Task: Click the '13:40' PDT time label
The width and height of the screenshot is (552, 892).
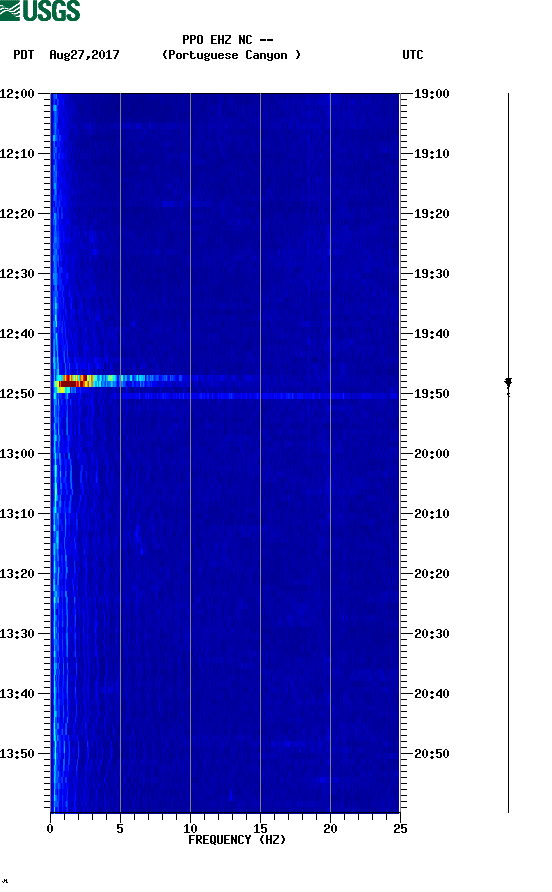Action: pos(17,694)
